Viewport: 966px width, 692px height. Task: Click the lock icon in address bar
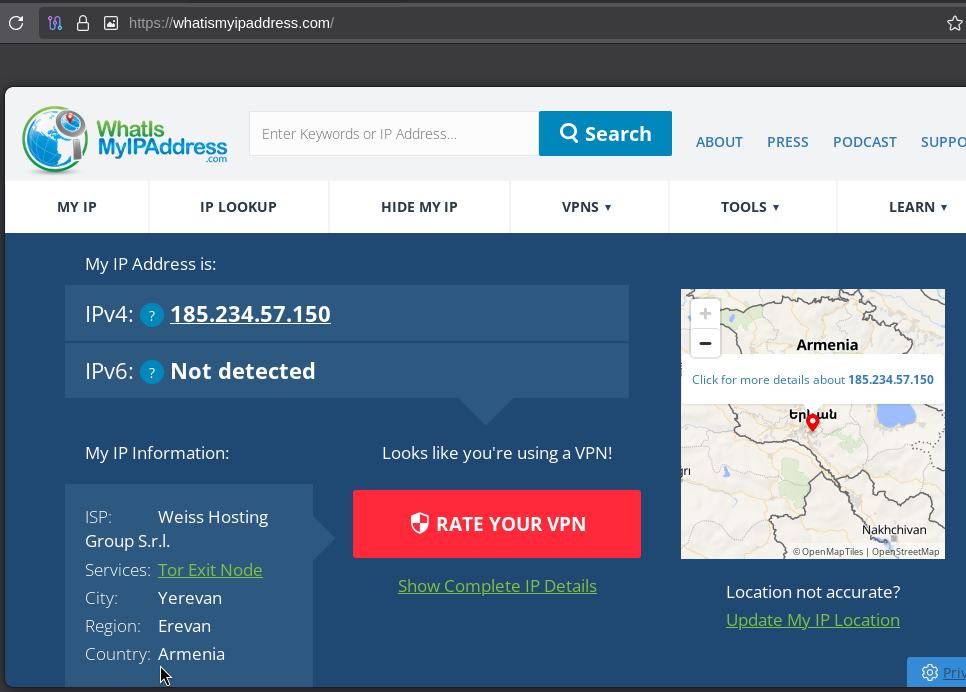[x=82, y=22]
